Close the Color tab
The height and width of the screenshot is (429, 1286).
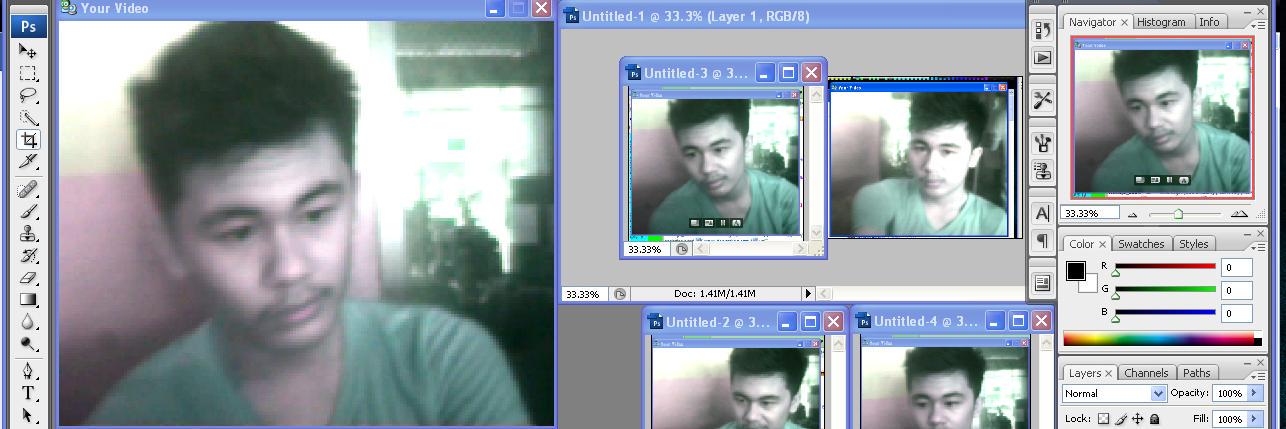1103,244
